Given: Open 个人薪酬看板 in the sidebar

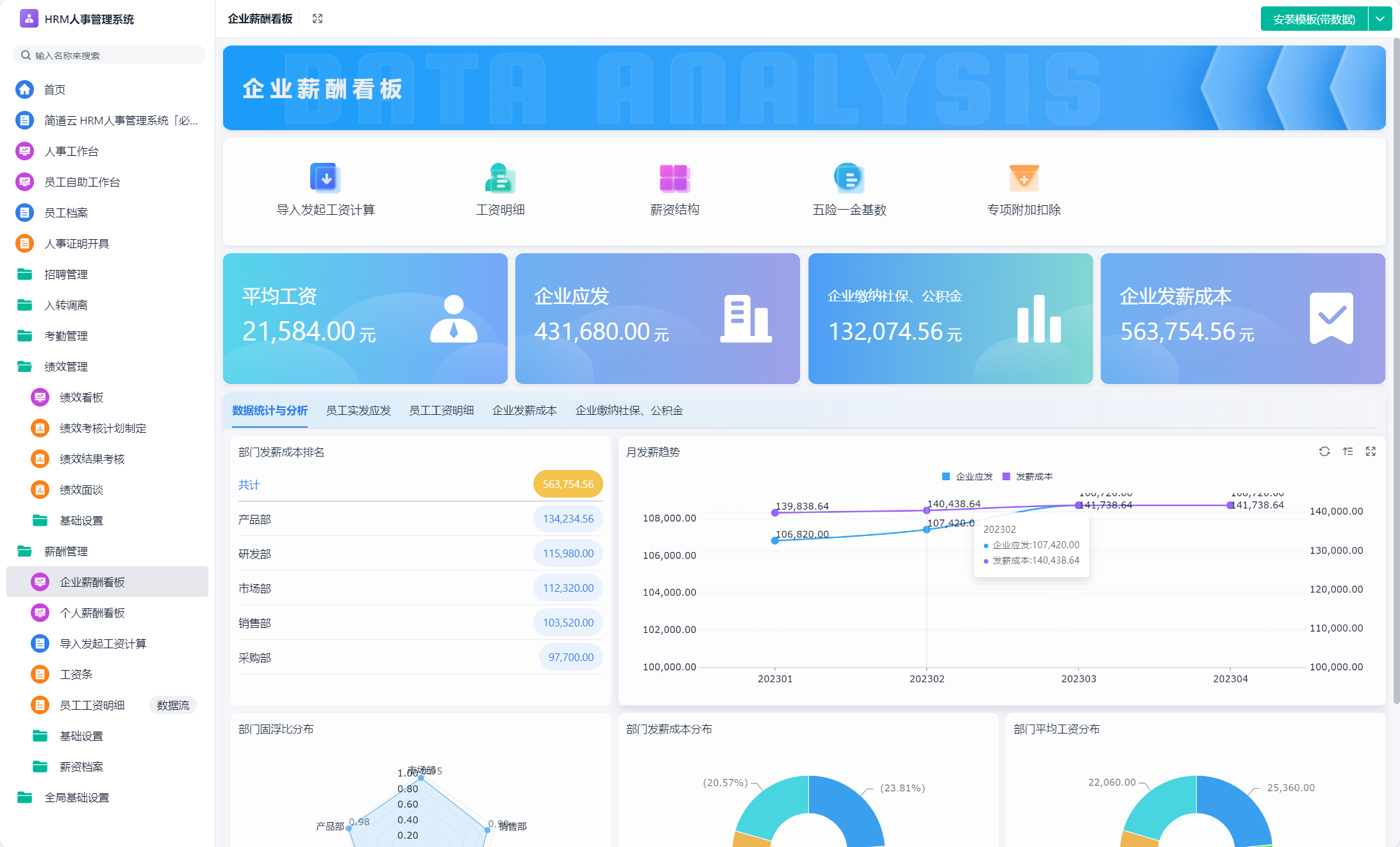Looking at the screenshot, I should click(x=92, y=613).
